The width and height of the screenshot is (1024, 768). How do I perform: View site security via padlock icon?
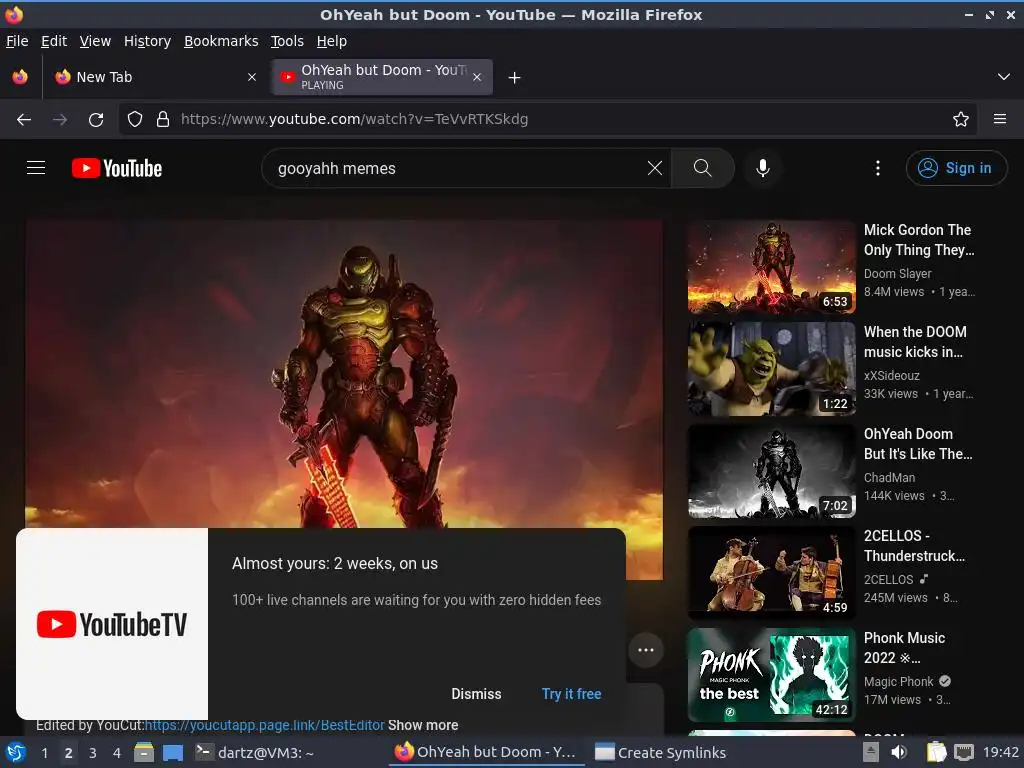[163, 120]
